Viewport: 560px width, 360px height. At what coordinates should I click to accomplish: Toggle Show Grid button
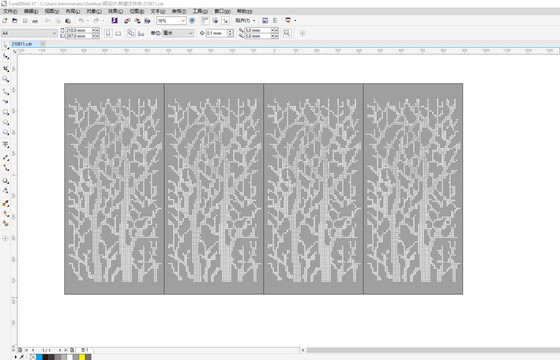click(215, 21)
